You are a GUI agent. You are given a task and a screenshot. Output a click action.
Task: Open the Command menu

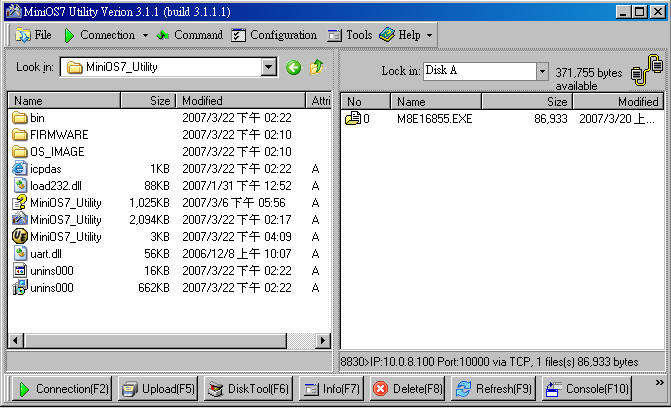pos(190,35)
